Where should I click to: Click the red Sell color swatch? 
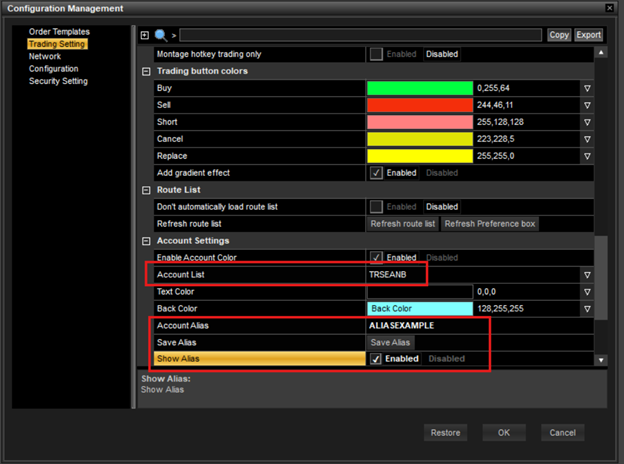tap(420, 105)
